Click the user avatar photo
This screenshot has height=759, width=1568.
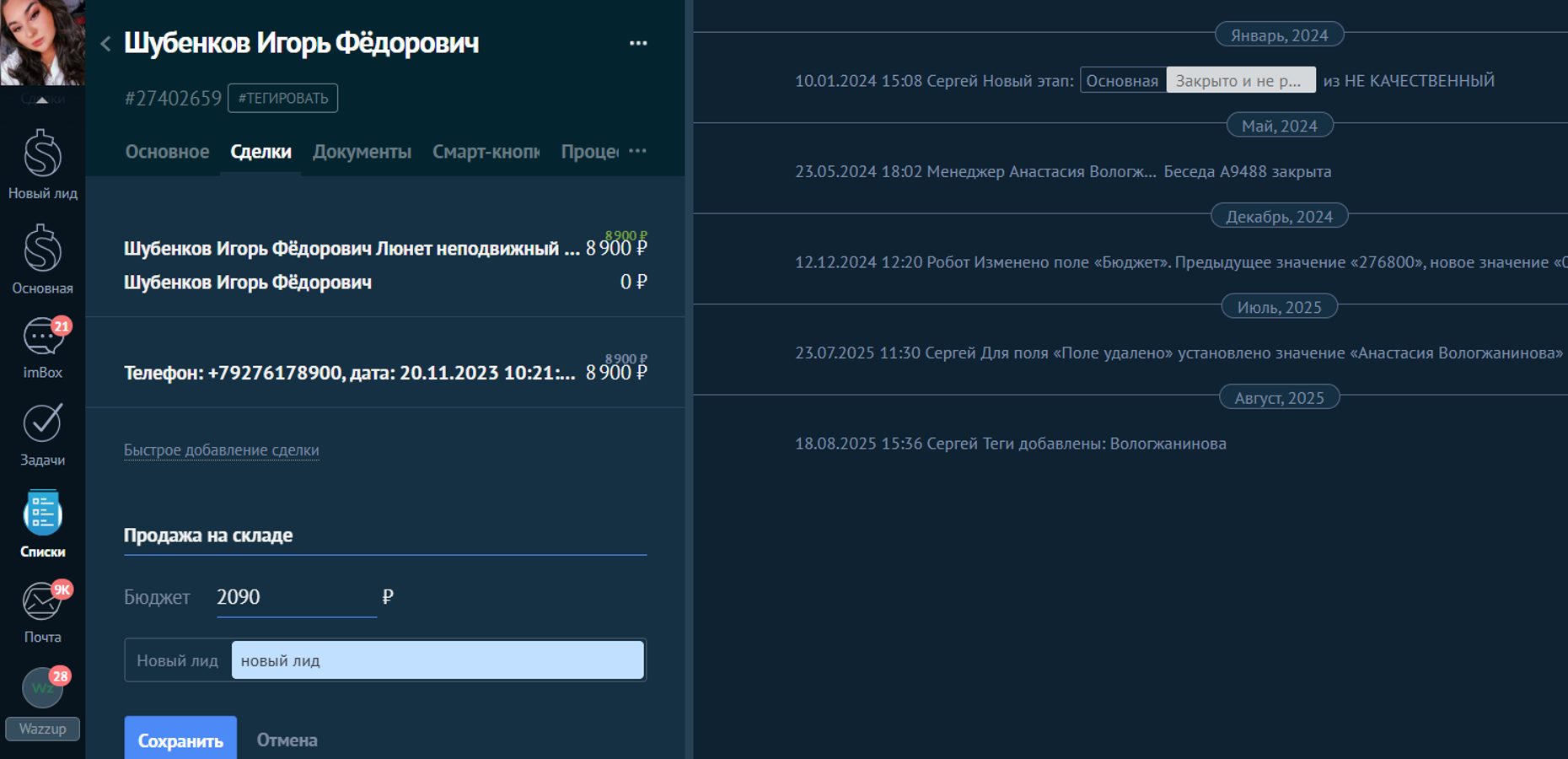(42, 42)
